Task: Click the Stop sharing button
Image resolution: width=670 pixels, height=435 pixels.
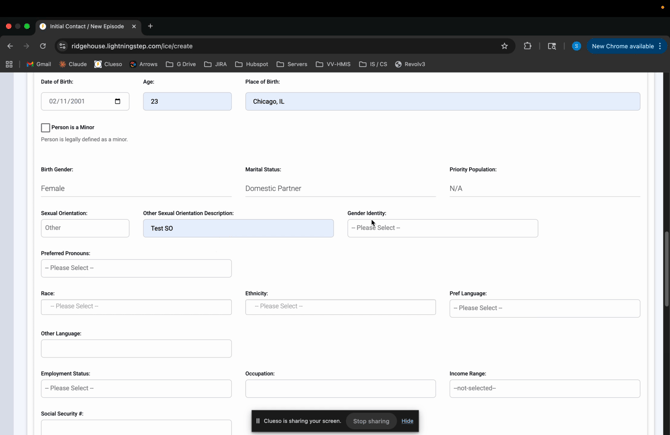Action: tap(371, 421)
